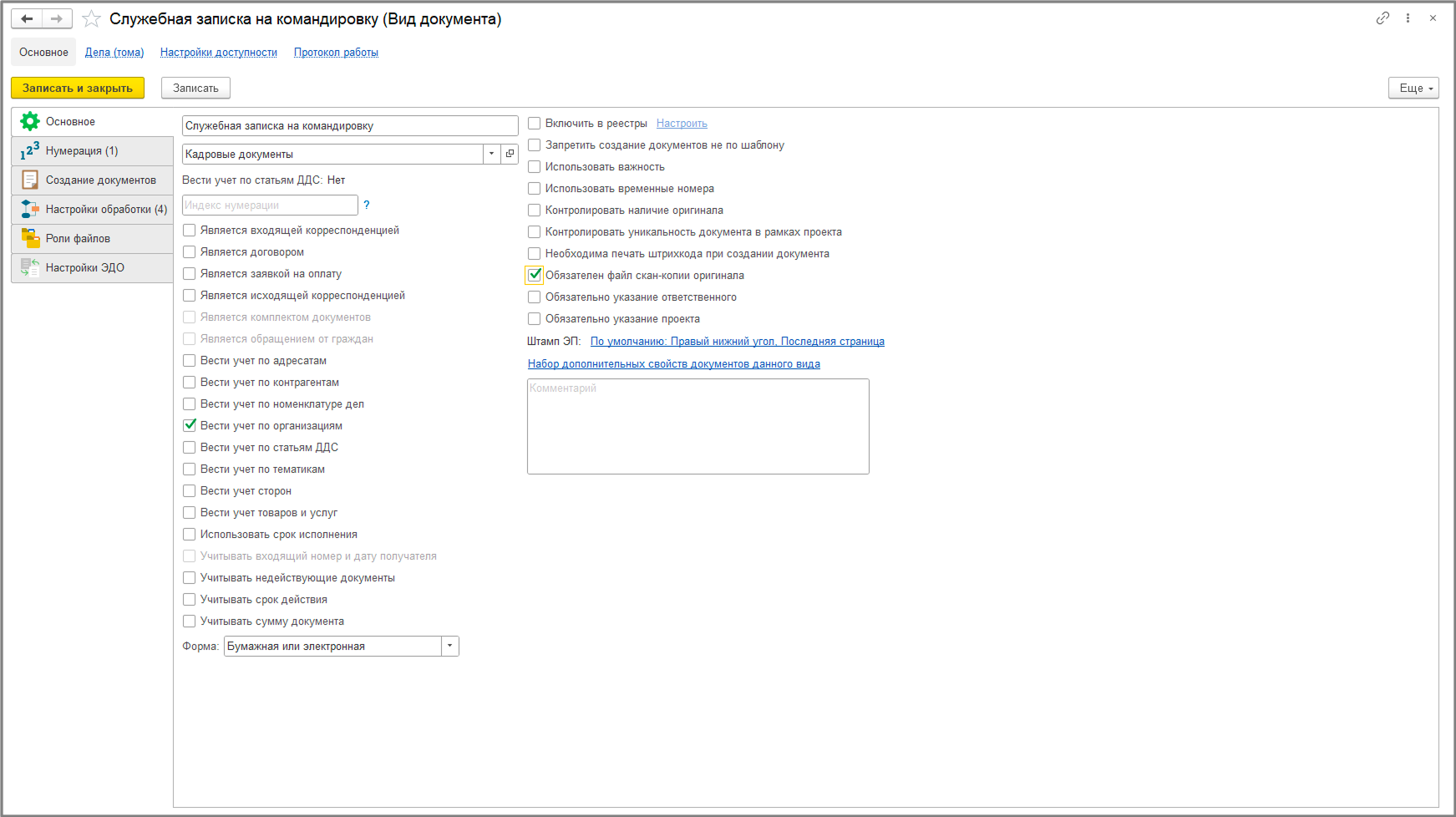Expand the Кадровые документы dropdown list
Viewport: 1456px width, 817px height.
(x=491, y=154)
